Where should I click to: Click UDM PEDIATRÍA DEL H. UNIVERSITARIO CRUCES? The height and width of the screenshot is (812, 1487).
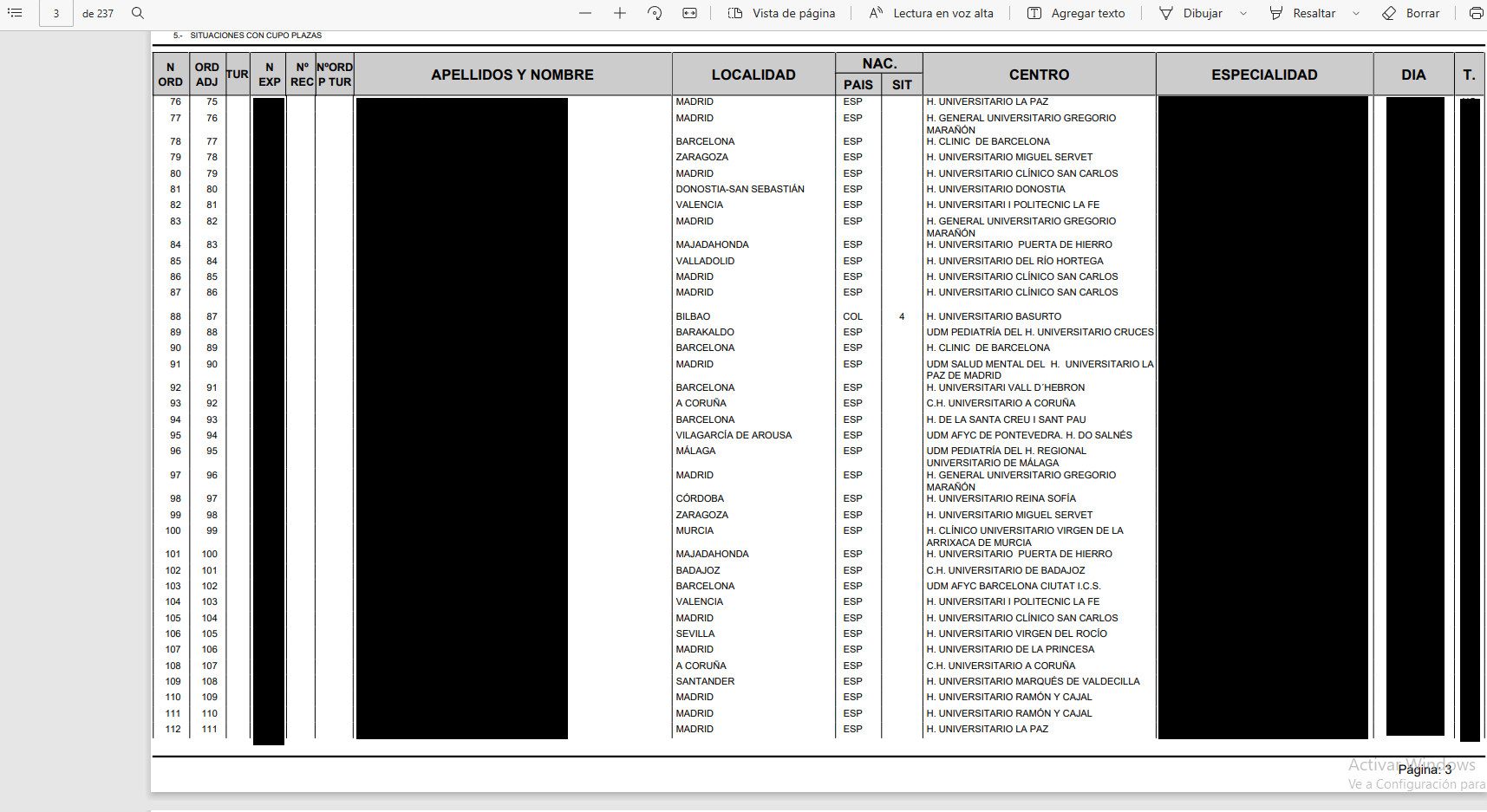(x=1040, y=332)
